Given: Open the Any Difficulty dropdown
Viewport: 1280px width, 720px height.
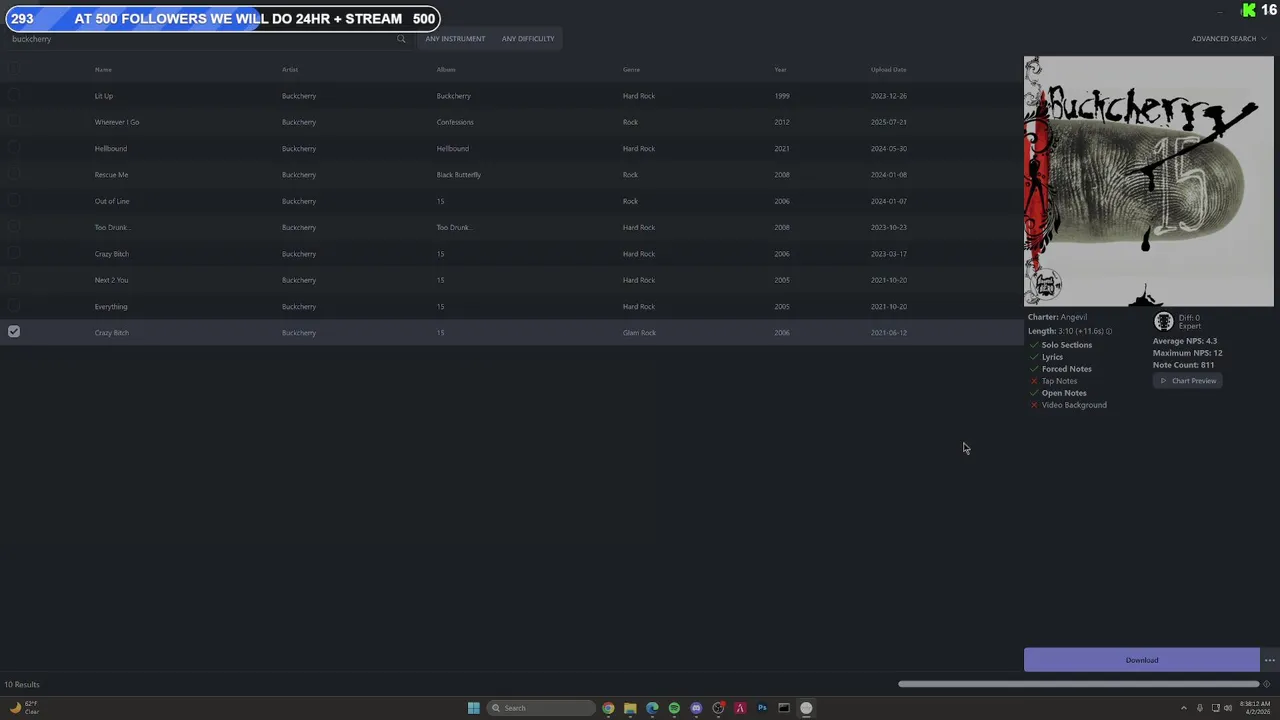Looking at the screenshot, I should click(x=528, y=39).
